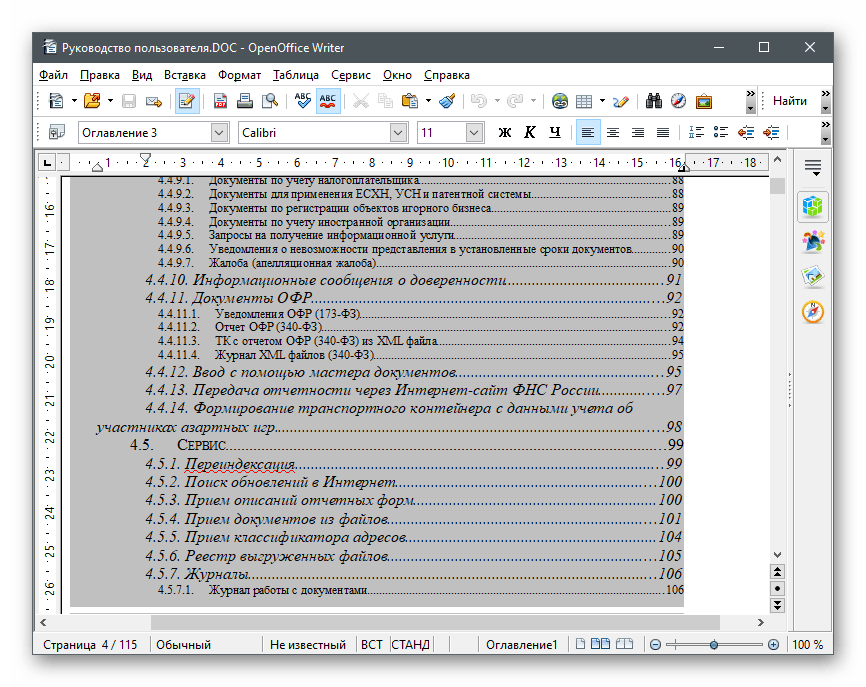Image resolution: width=866 pixels, height=687 pixels.
Task: Select Align Left paragraph button
Action: [x=588, y=133]
